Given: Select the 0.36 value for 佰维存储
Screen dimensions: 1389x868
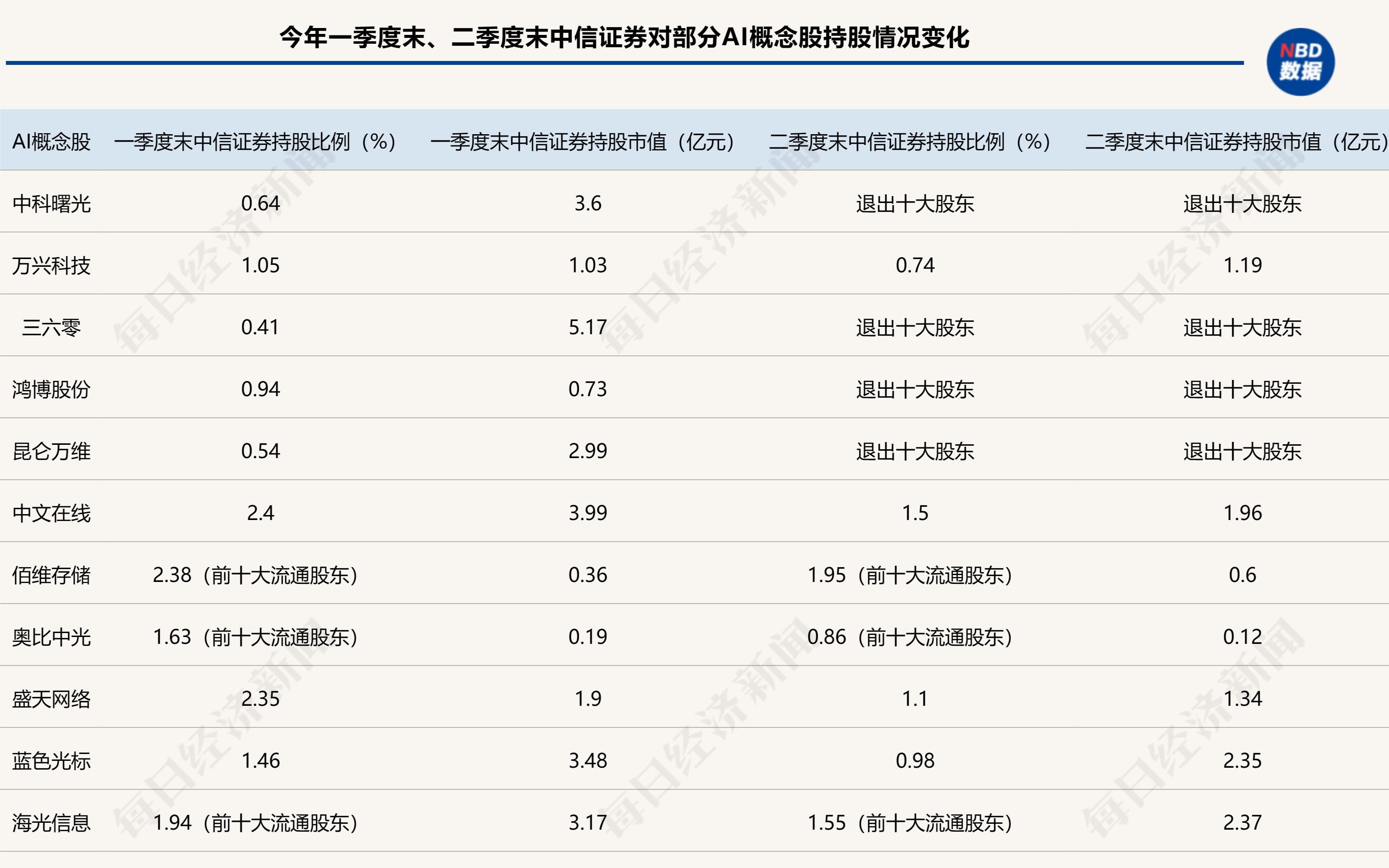Looking at the screenshot, I should (588, 575).
